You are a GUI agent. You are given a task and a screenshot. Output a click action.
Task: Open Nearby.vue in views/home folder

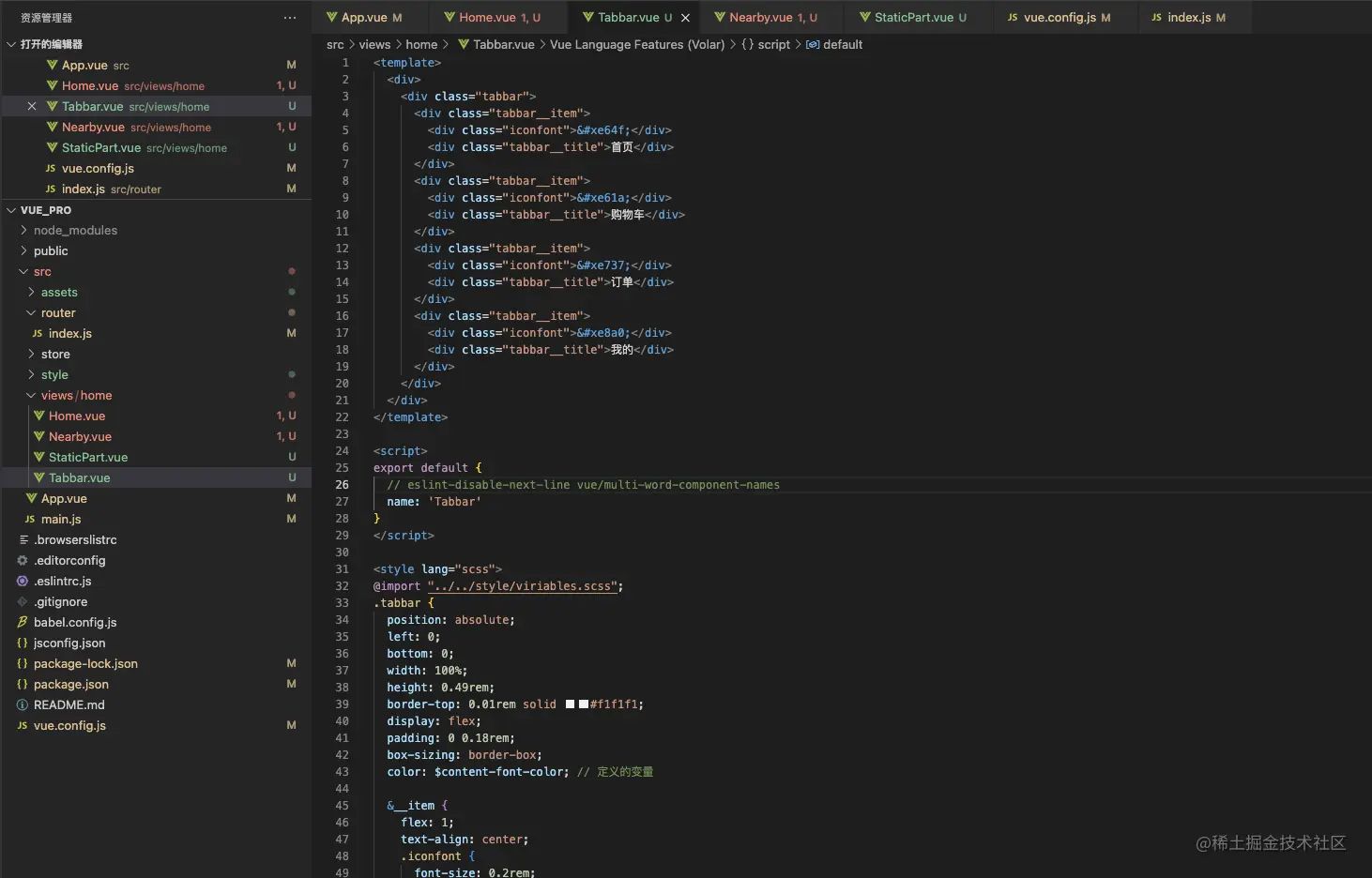pos(156,436)
